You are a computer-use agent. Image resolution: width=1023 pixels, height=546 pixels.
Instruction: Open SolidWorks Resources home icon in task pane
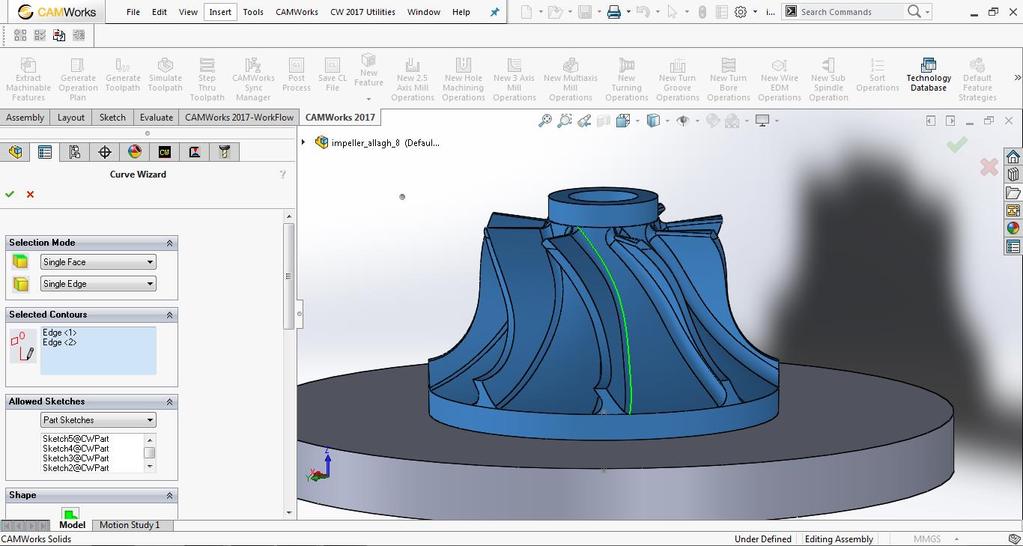(x=1013, y=157)
